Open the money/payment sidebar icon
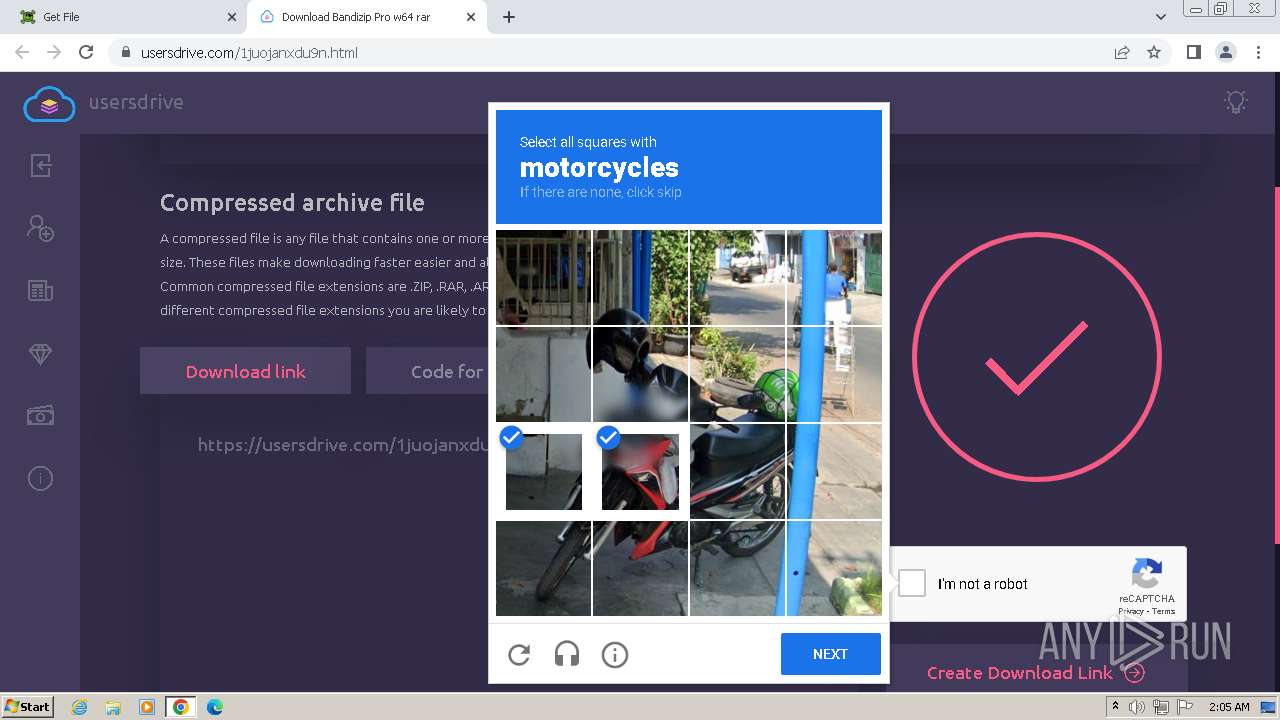 [40, 416]
